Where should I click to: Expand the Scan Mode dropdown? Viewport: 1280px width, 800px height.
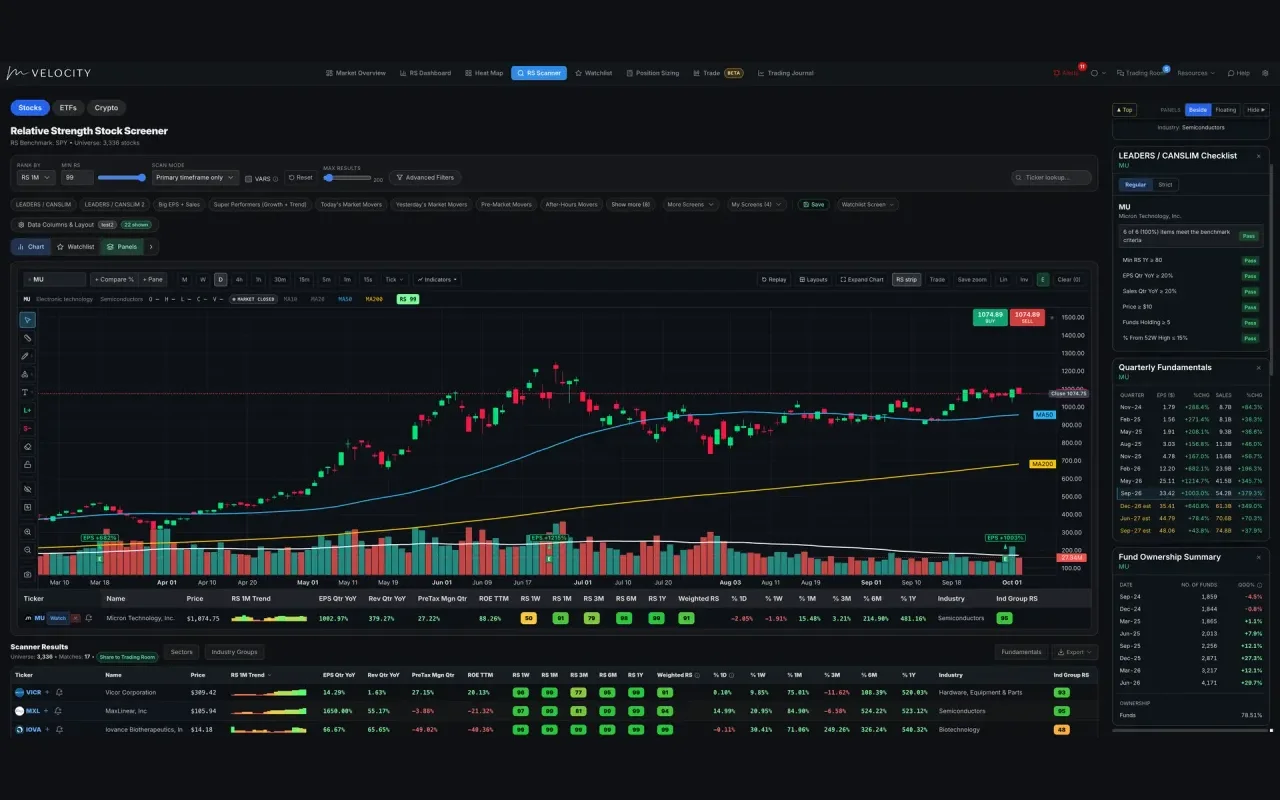[195, 178]
